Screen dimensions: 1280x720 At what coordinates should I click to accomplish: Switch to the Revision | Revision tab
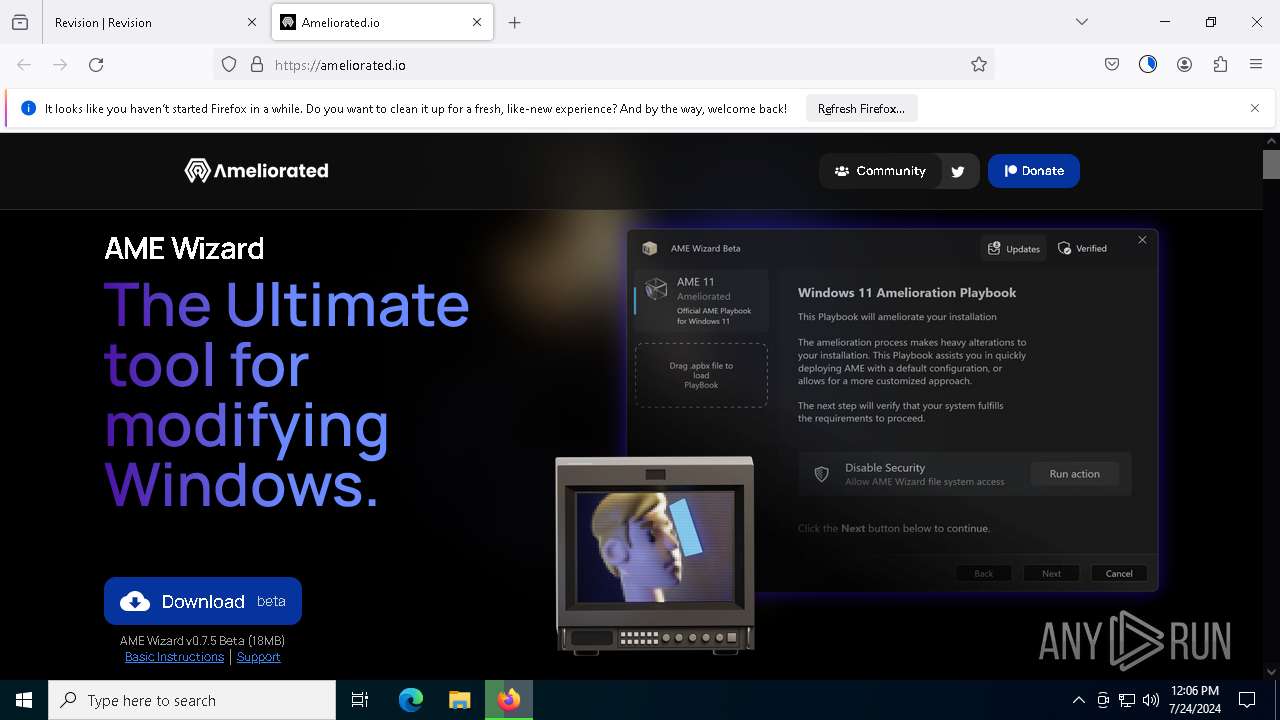pos(155,22)
